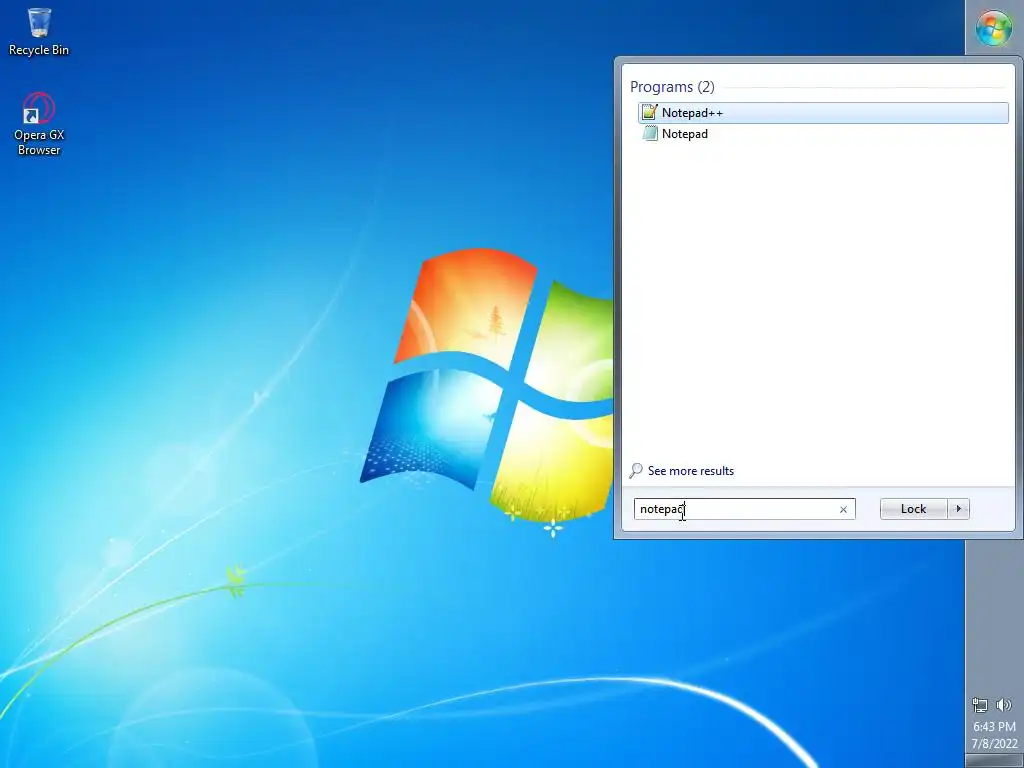Screen dimensions: 1024x768
Task: Open the Recycle Bin desktop icon
Action: (39, 31)
